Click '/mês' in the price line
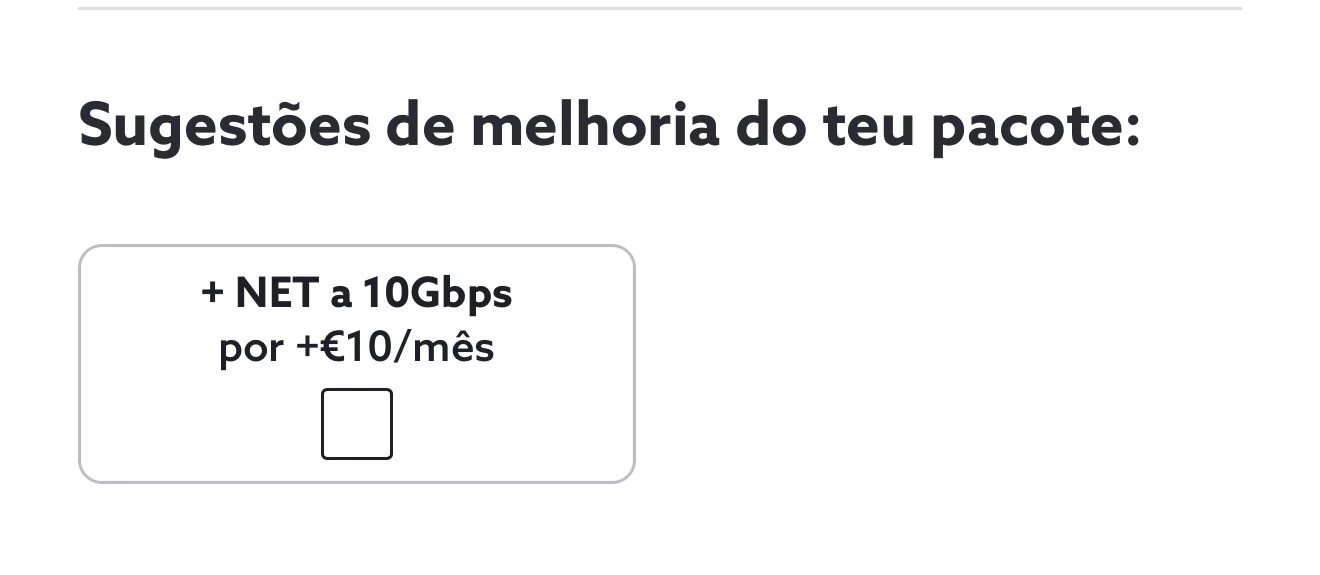Image resolution: width=1320 pixels, height=575 pixels. click(447, 348)
